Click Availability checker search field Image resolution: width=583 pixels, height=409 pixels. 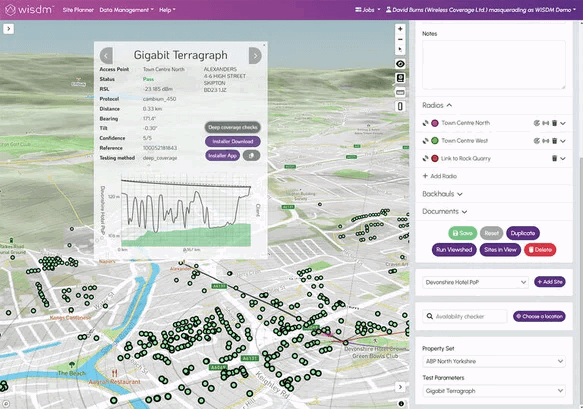[x=465, y=316]
